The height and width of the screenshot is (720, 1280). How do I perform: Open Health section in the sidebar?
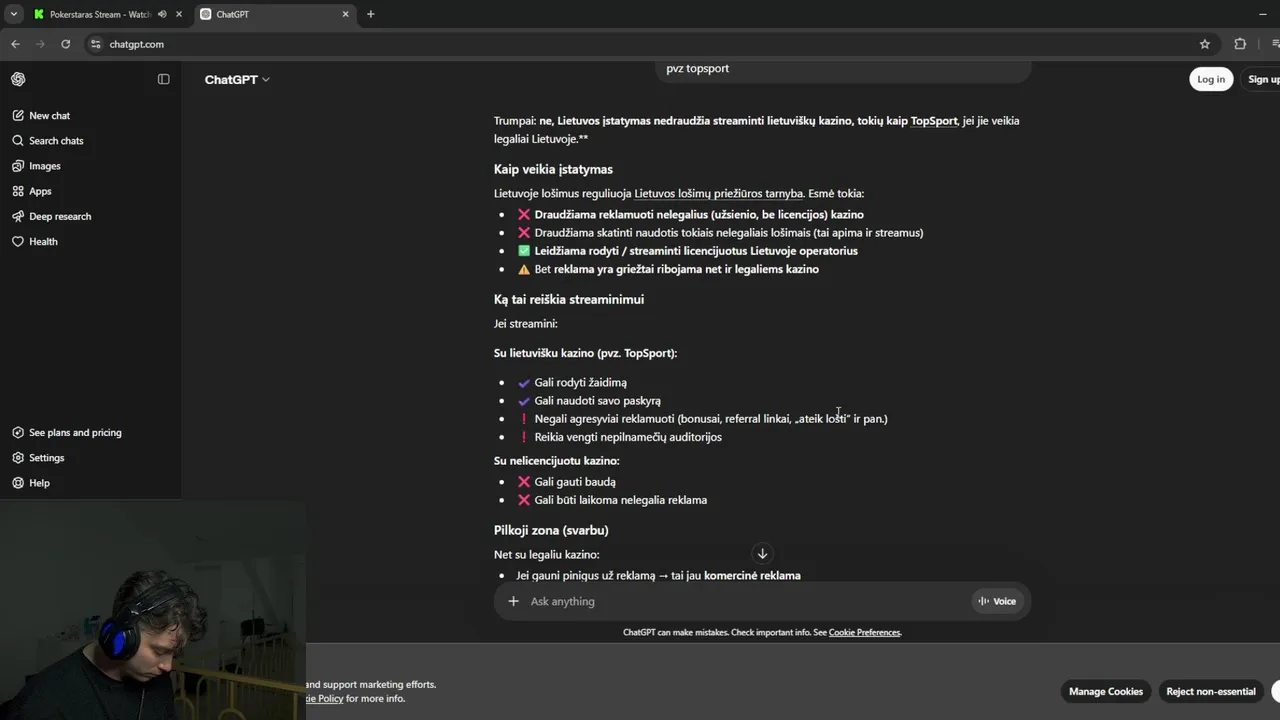[x=43, y=241]
